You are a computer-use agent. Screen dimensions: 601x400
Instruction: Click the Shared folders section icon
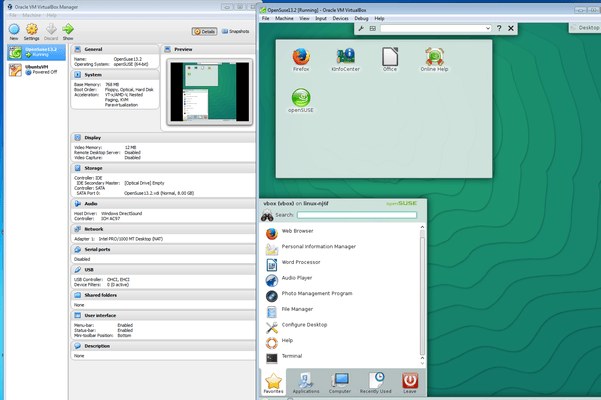[78, 295]
